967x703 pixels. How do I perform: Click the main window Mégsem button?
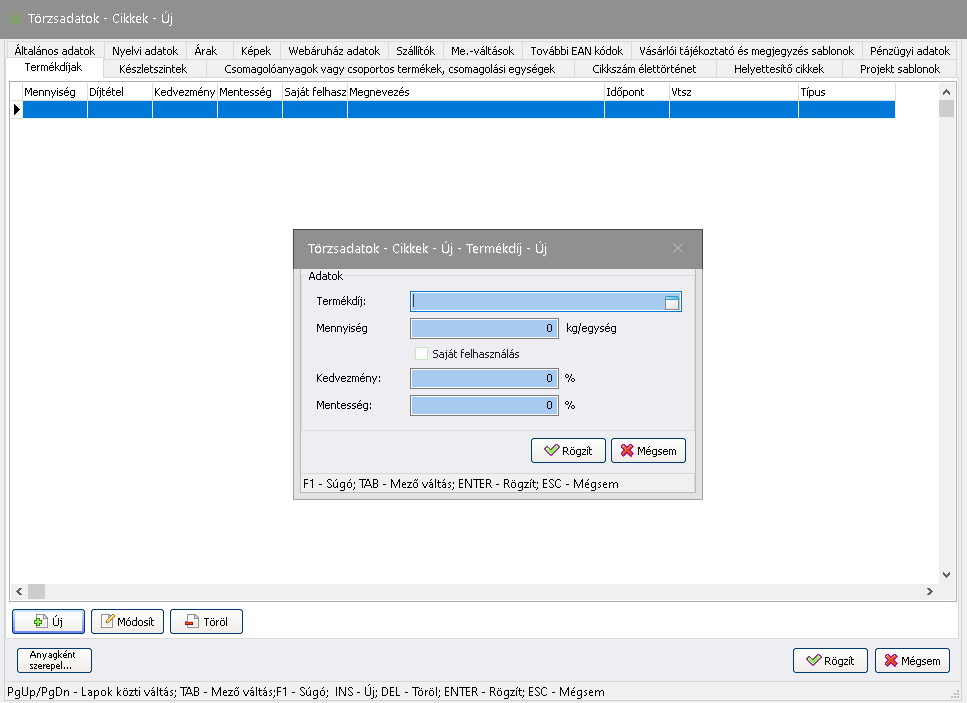(x=912, y=661)
